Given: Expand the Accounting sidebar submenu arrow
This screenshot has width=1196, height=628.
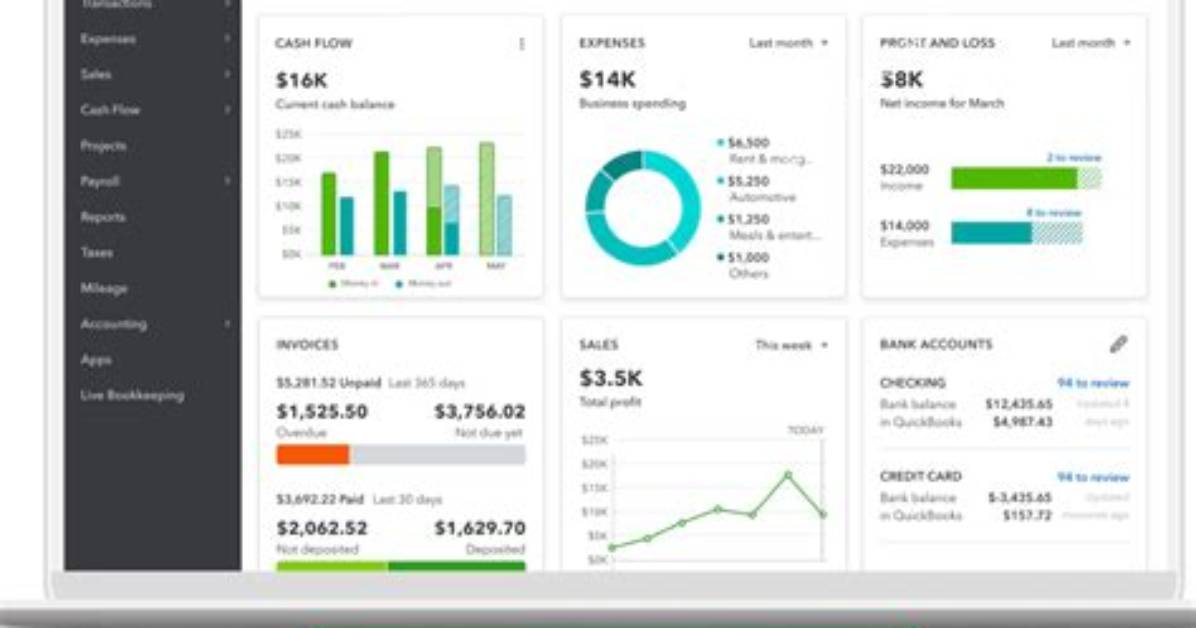Looking at the screenshot, I should pyautogui.click(x=227, y=324).
